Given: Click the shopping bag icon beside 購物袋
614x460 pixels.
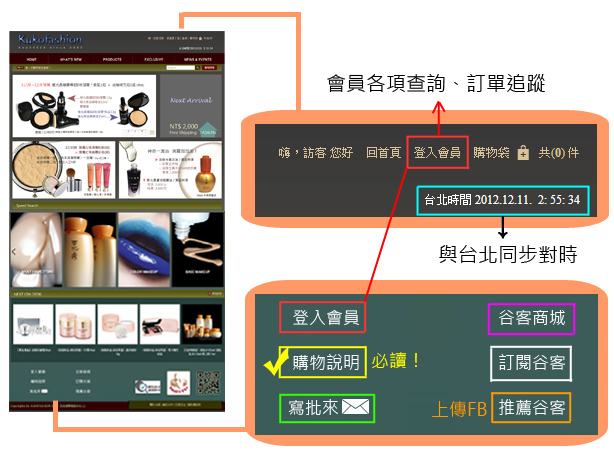Looking at the screenshot, I should point(523,153).
